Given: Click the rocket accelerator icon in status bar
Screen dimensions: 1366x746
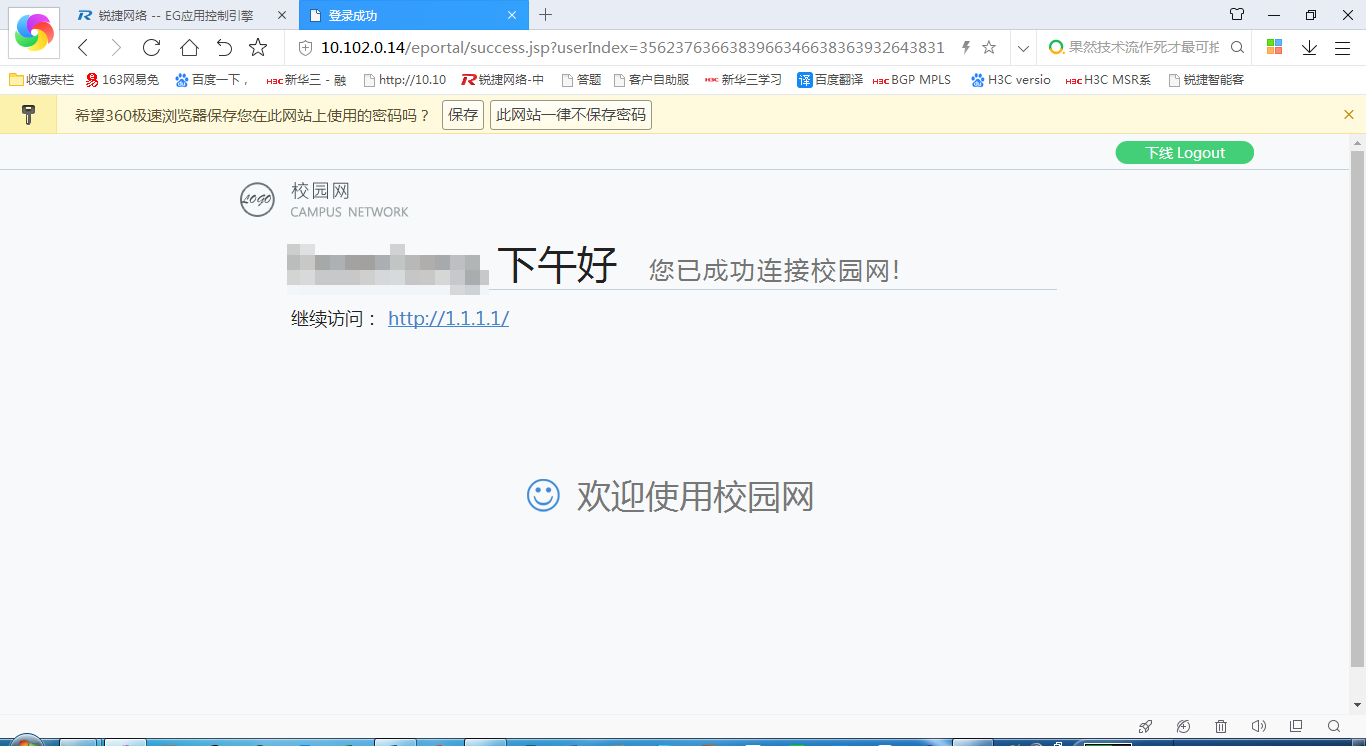Looking at the screenshot, I should coord(1146,726).
